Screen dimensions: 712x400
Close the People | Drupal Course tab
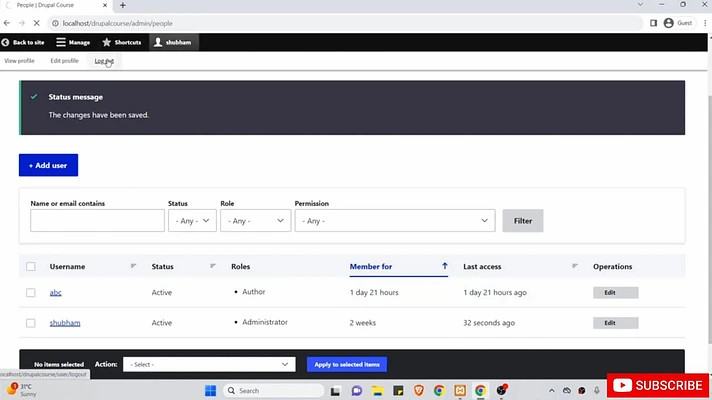tap(105, 5)
